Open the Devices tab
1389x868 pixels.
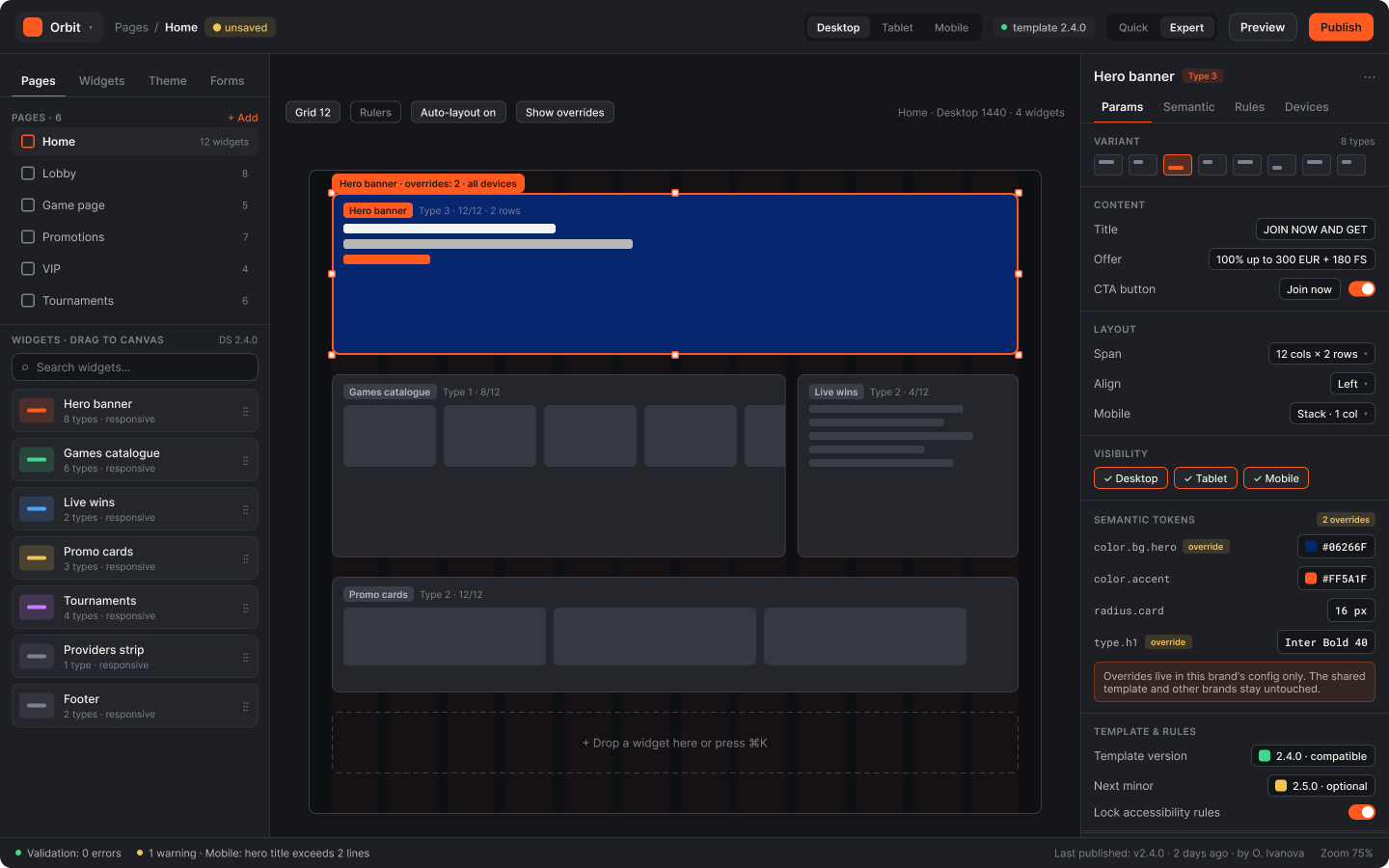point(1306,107)
